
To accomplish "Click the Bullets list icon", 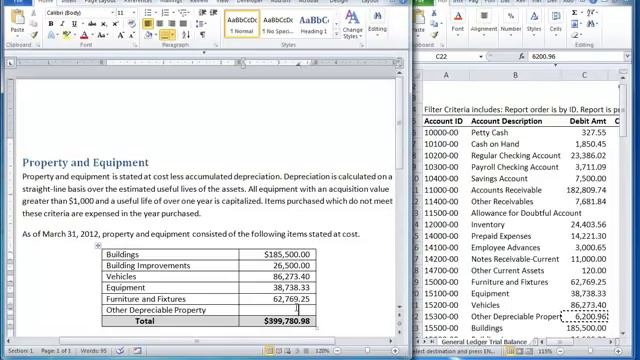I will pyautogui.click(x=148, y=13).
